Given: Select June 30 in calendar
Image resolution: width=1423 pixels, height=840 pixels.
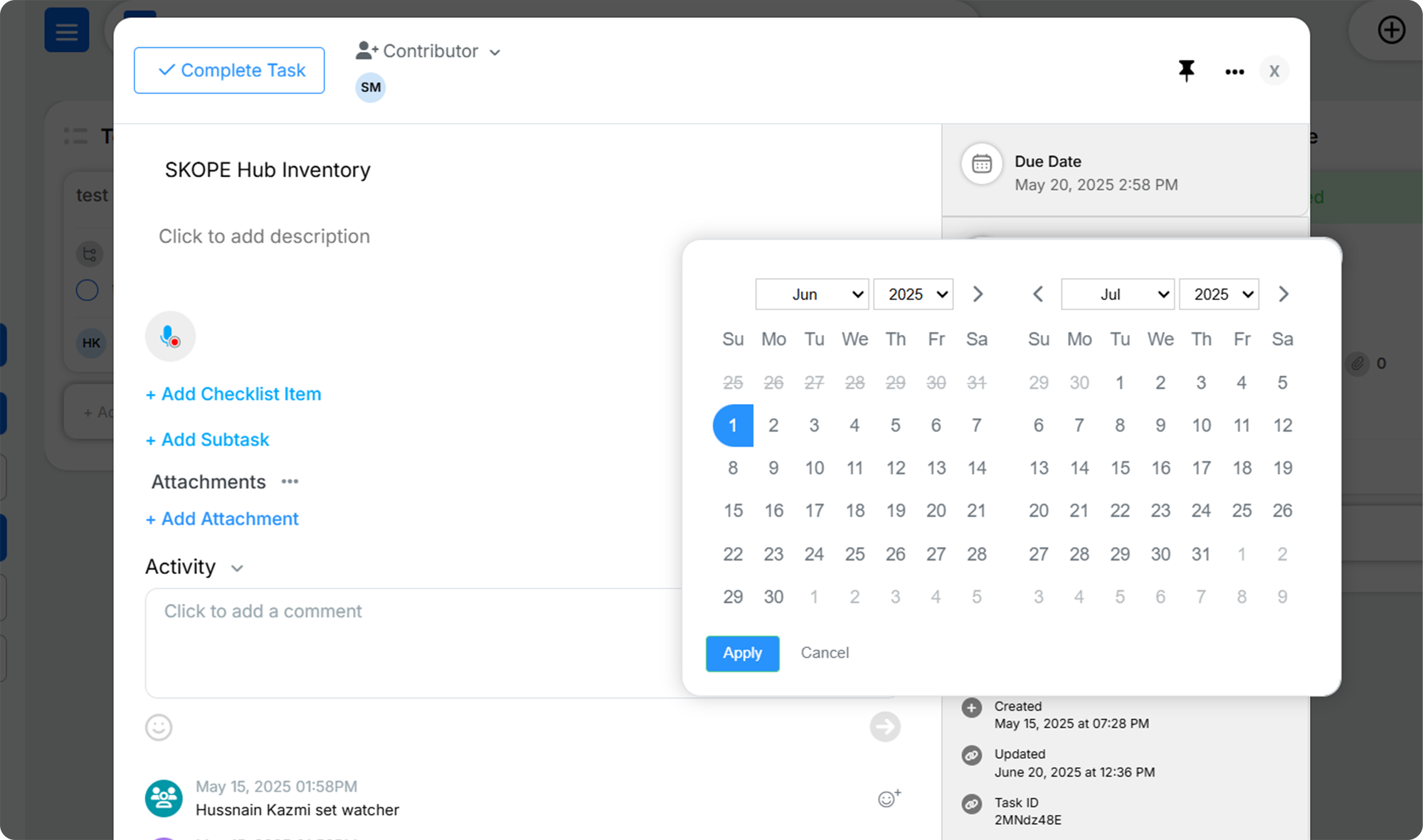Looking at the screenshot, I should (x=773, y=597).
